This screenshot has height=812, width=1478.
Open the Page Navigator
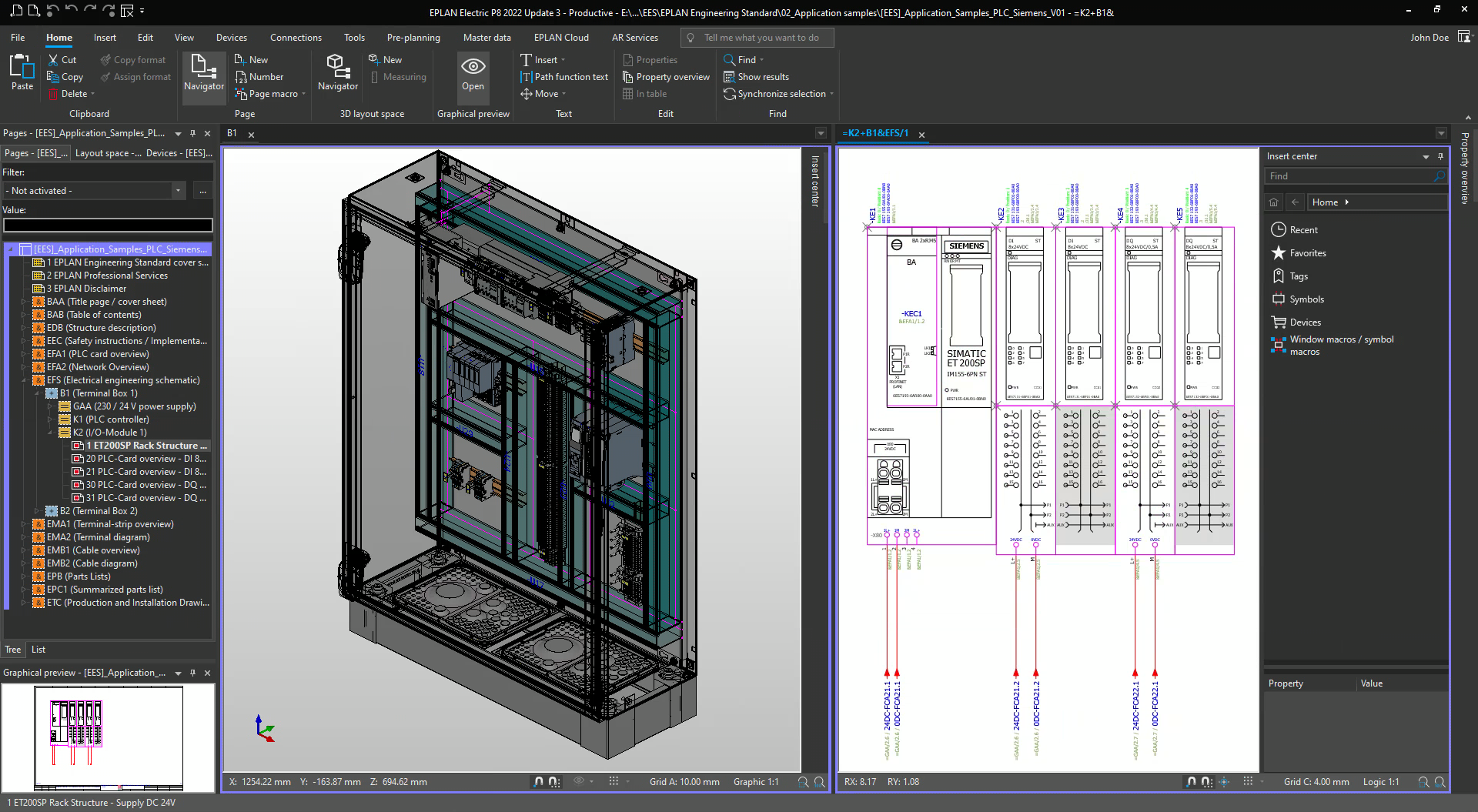(x=203, y=73)
